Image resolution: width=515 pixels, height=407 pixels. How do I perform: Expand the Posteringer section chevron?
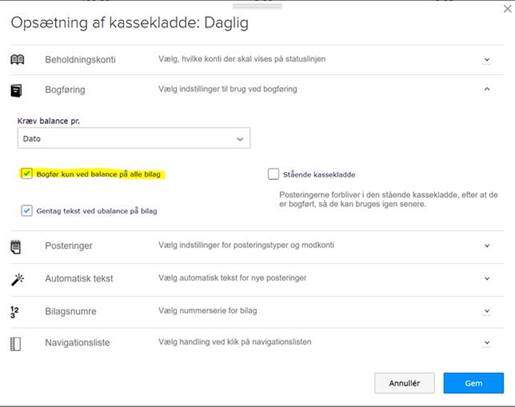(487, 246)
